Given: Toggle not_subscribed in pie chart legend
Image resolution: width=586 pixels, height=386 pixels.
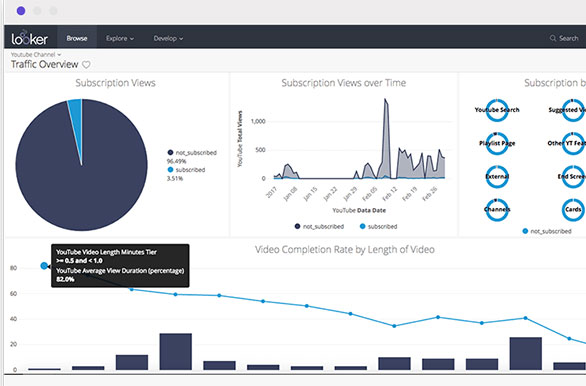Looking at the screenshot, I should (x=192, y=152).
